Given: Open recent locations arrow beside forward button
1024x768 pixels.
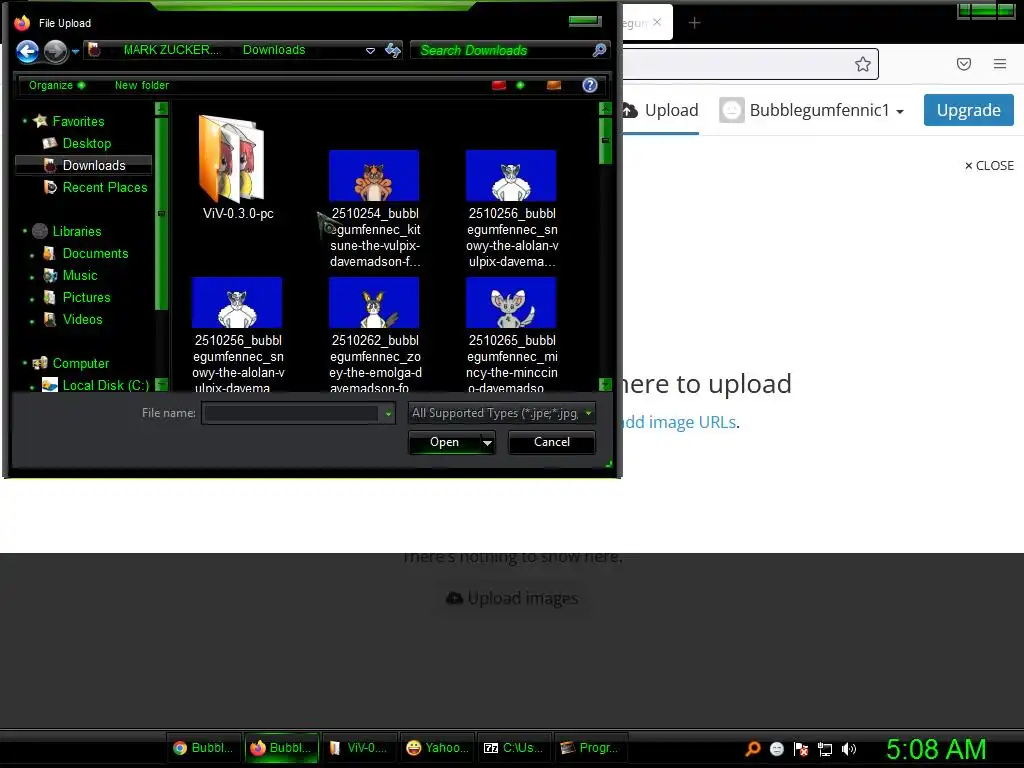Looking at the screenshot, I should click(x=75, y=51).
